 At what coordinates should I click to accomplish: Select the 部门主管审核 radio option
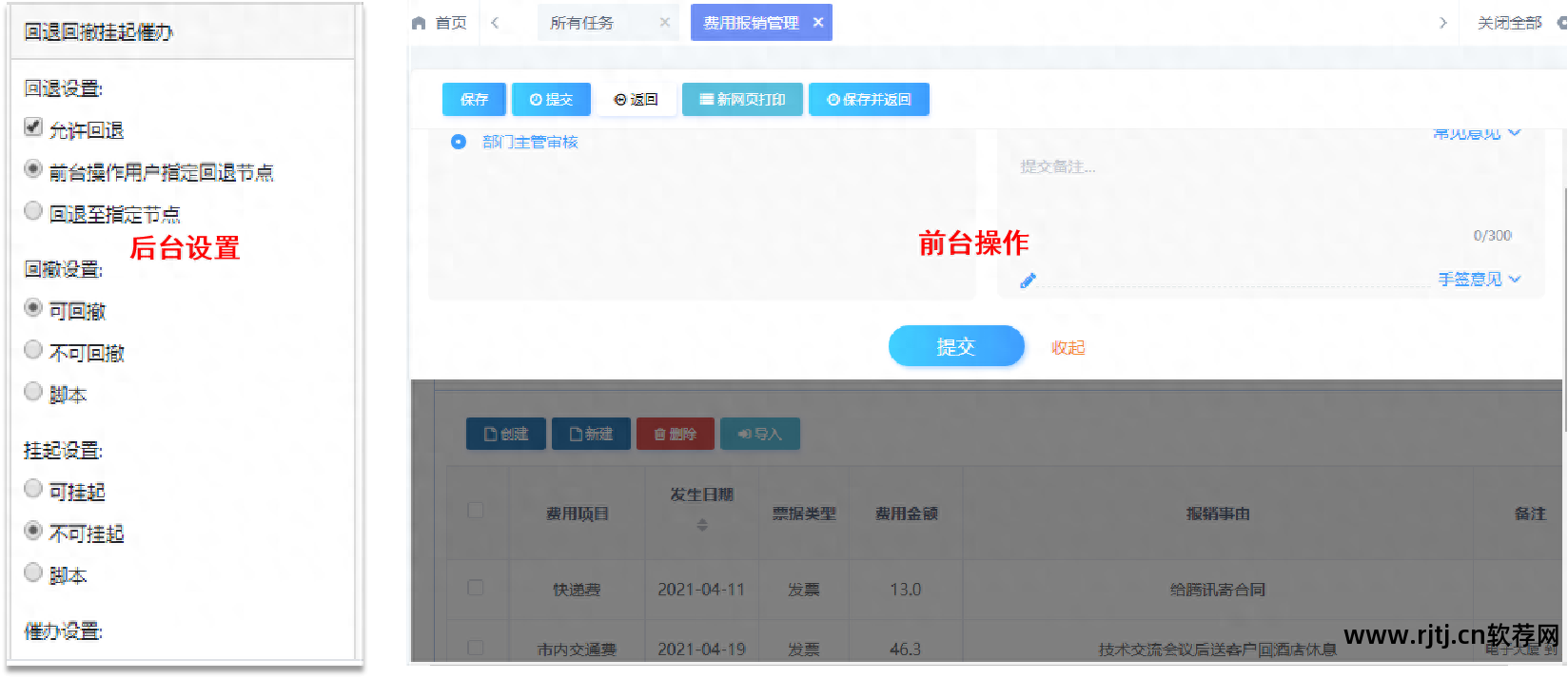click(x=459, y=142)
